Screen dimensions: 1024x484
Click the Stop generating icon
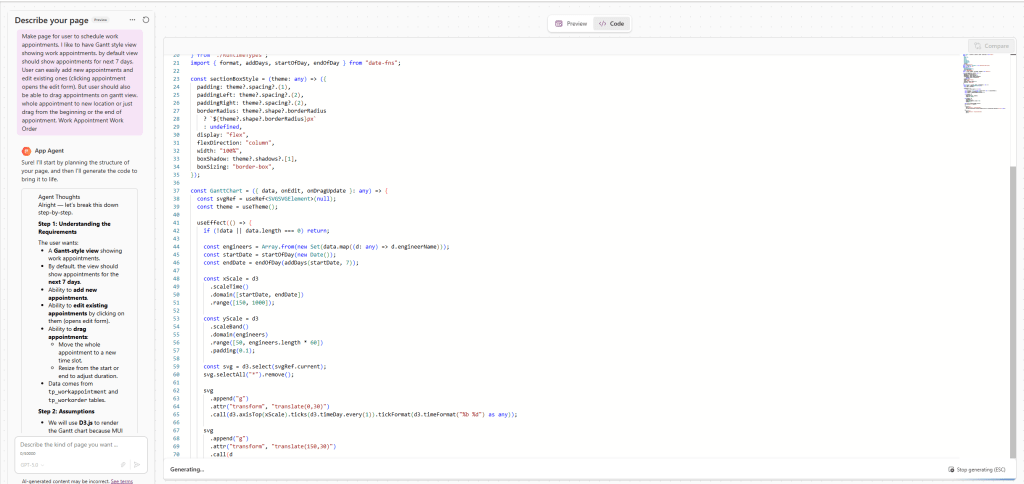point(949,469)
